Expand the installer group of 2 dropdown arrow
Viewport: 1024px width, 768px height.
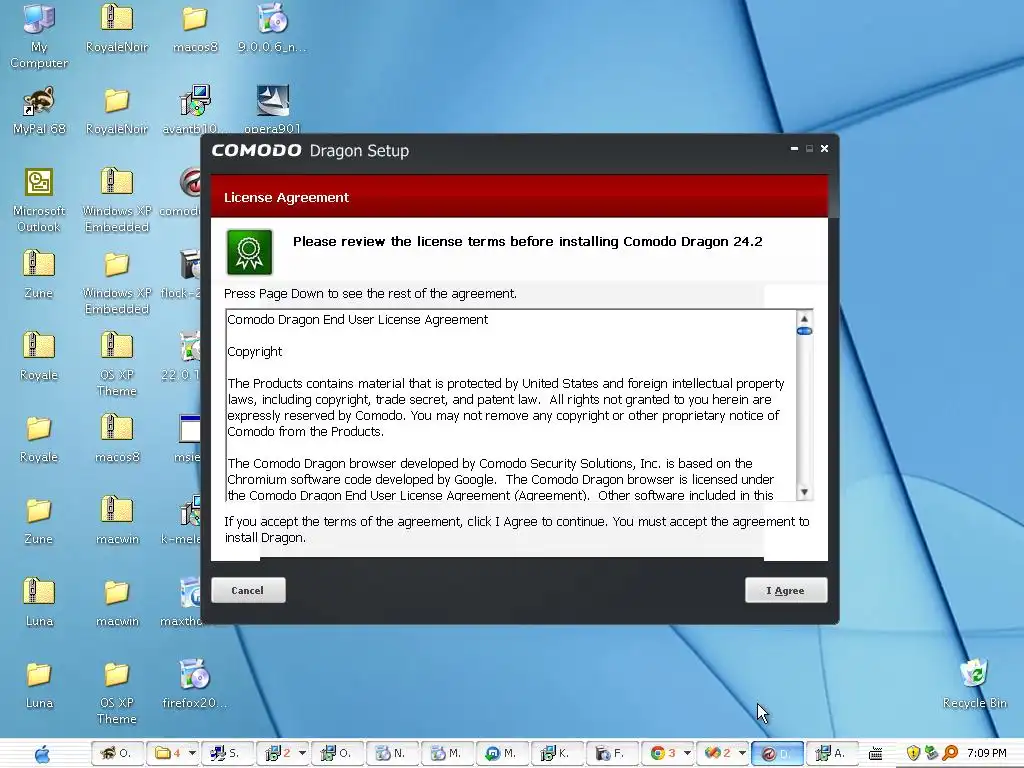(302, 754)
